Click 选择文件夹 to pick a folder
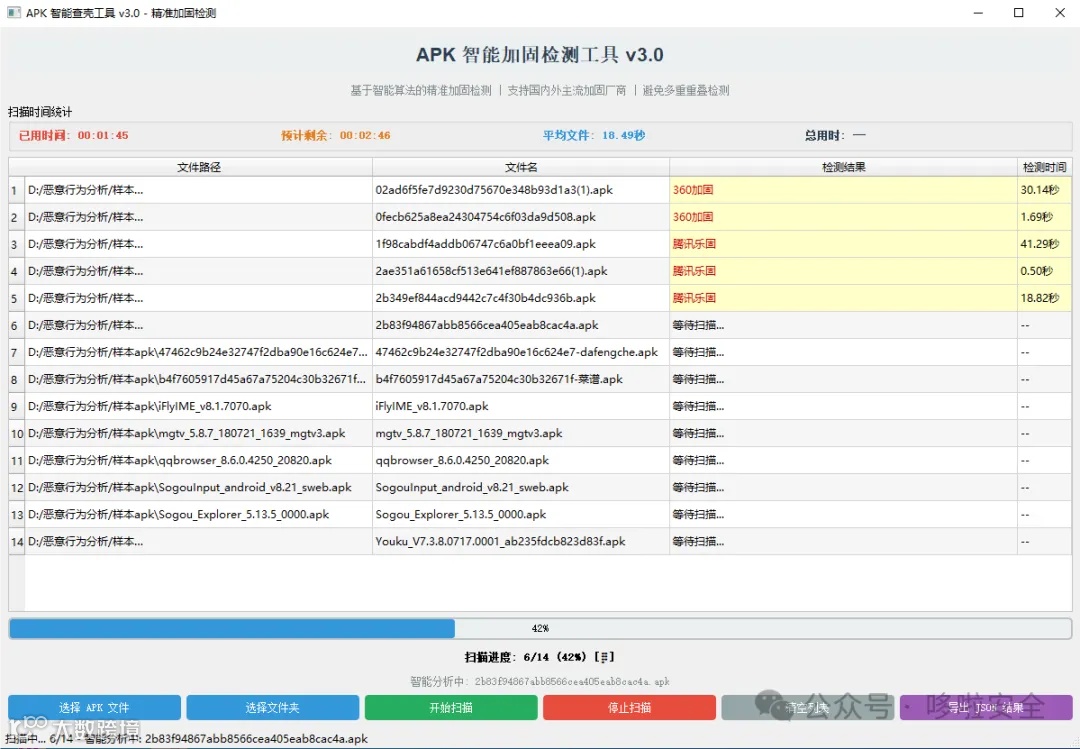 pyautogui.click(x=272, y=707)
